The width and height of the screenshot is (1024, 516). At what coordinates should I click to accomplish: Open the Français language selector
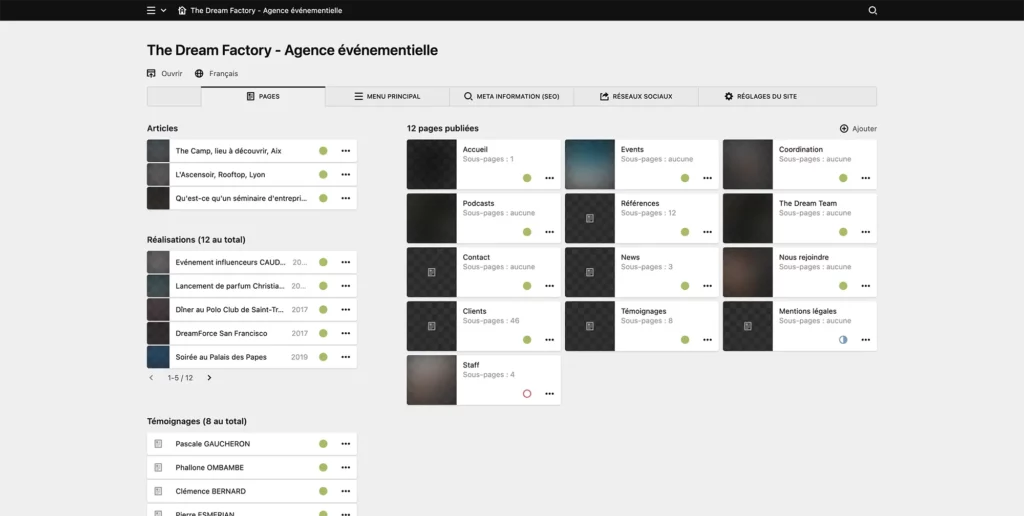point(216,74)
